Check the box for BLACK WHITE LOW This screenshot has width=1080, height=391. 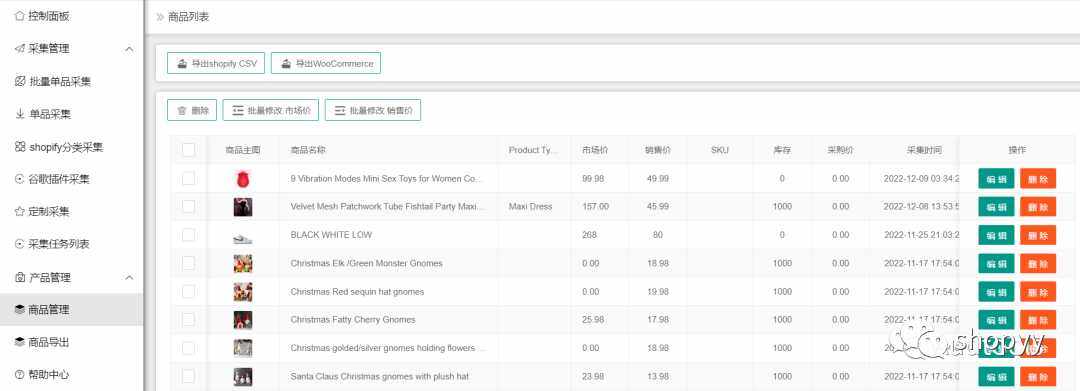tap(189, 235)
